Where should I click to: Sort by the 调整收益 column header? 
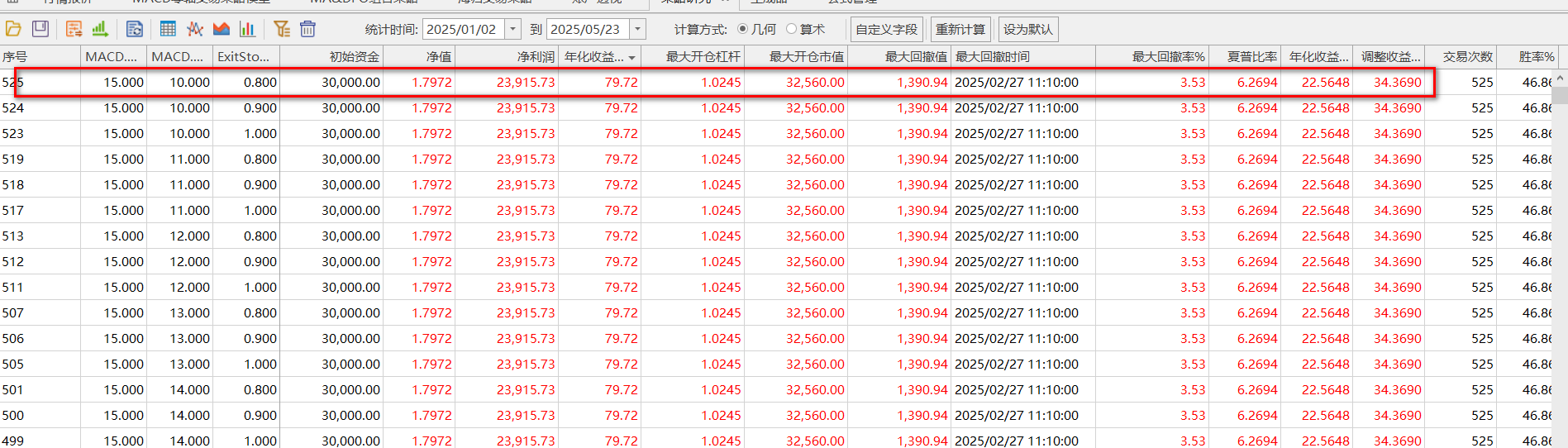(x=1389, y=57)
